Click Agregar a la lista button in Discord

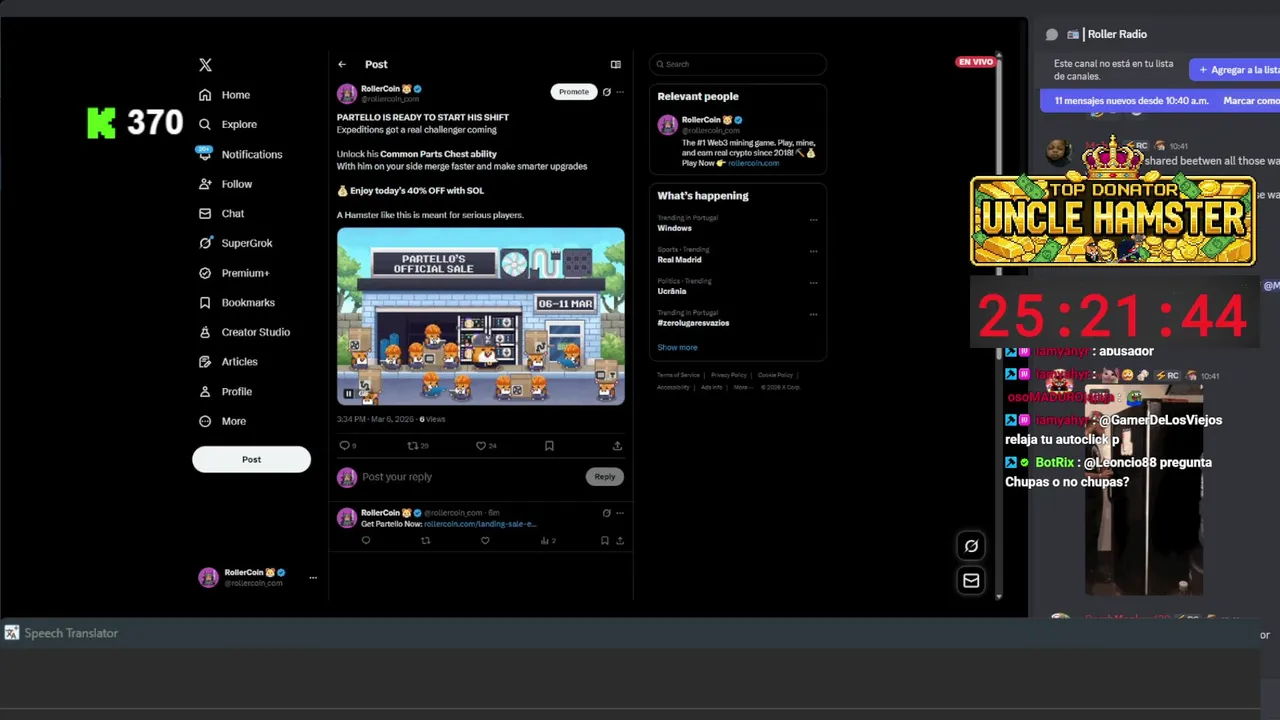1235,70
